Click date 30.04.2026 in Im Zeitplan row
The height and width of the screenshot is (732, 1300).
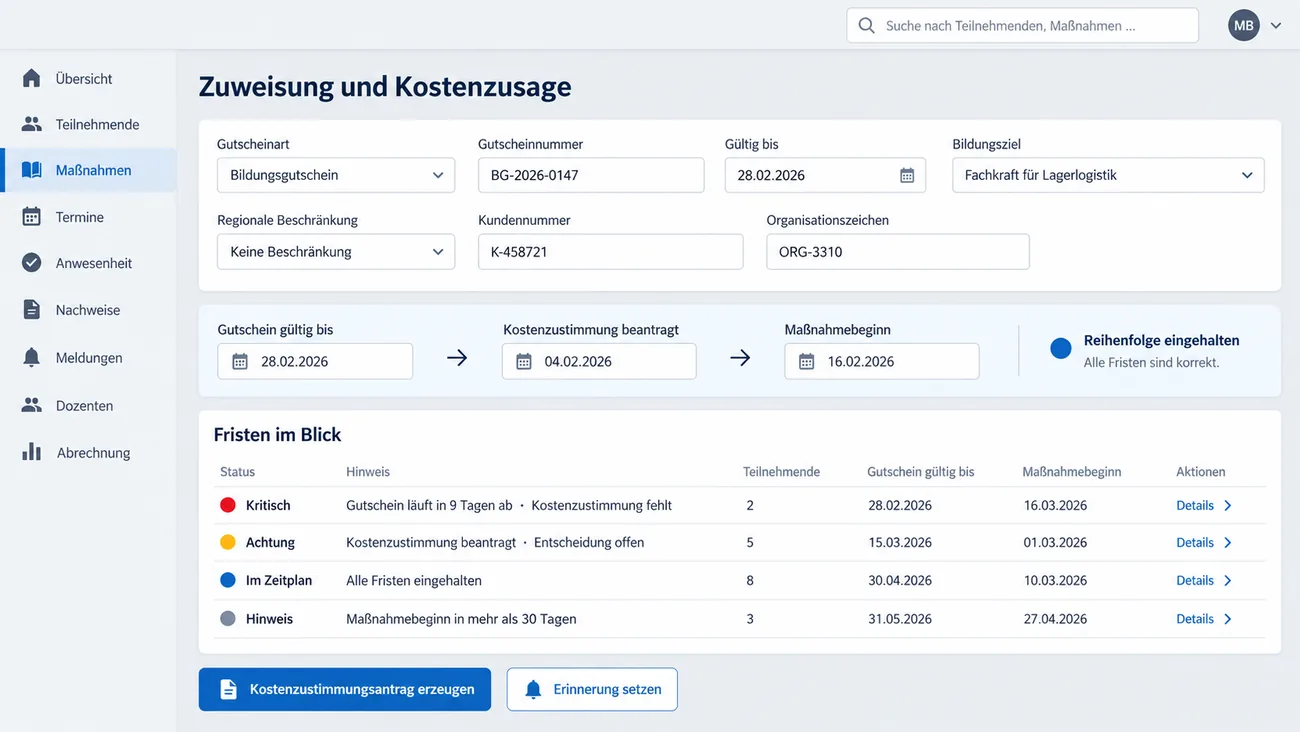click(900, 580)
